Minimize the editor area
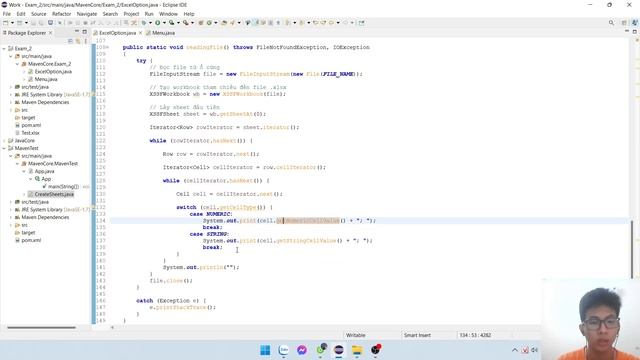Viewport: 640px width, 360px height. 627,31
